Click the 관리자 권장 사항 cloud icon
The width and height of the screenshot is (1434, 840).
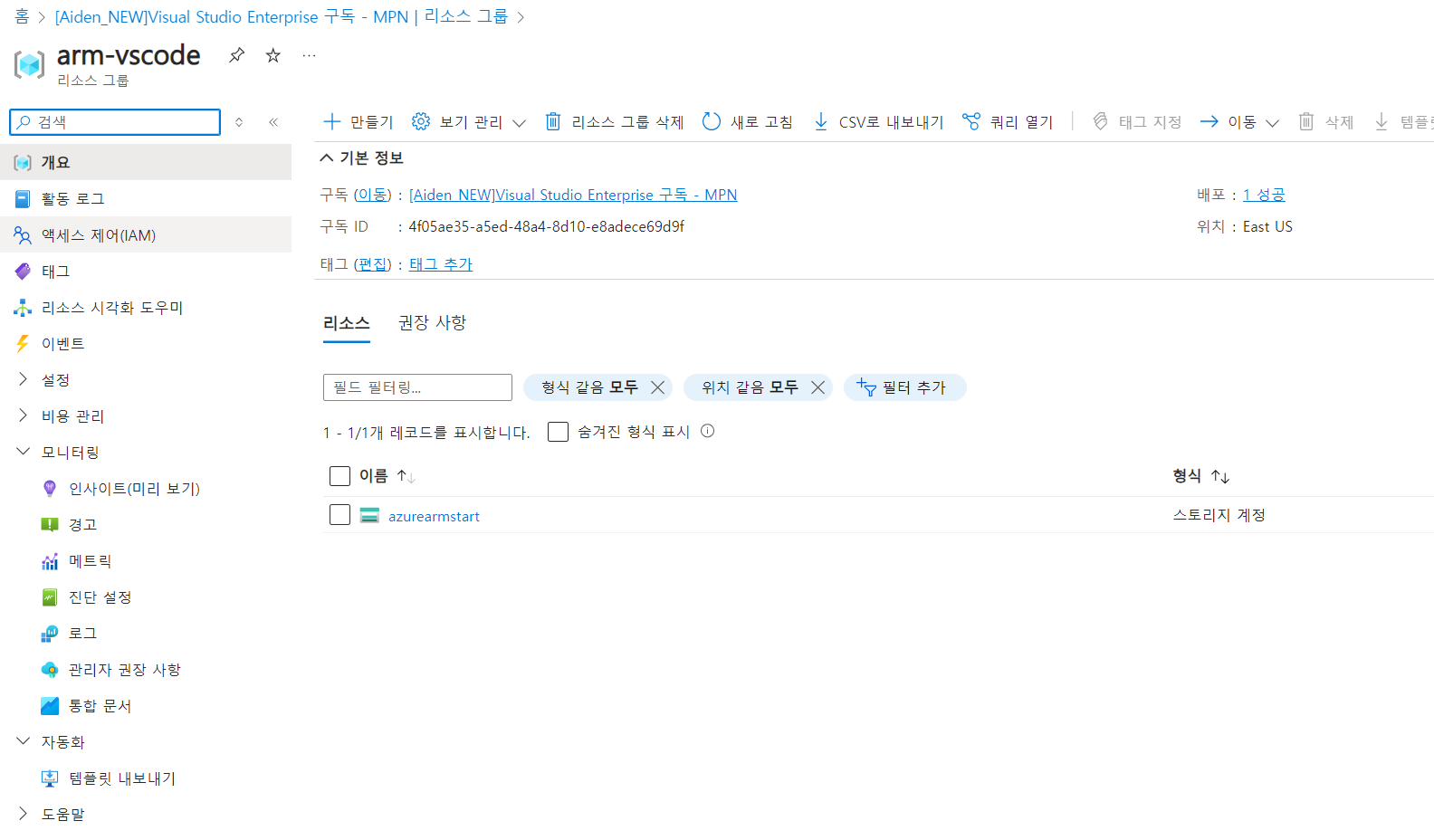pos(50,670)
